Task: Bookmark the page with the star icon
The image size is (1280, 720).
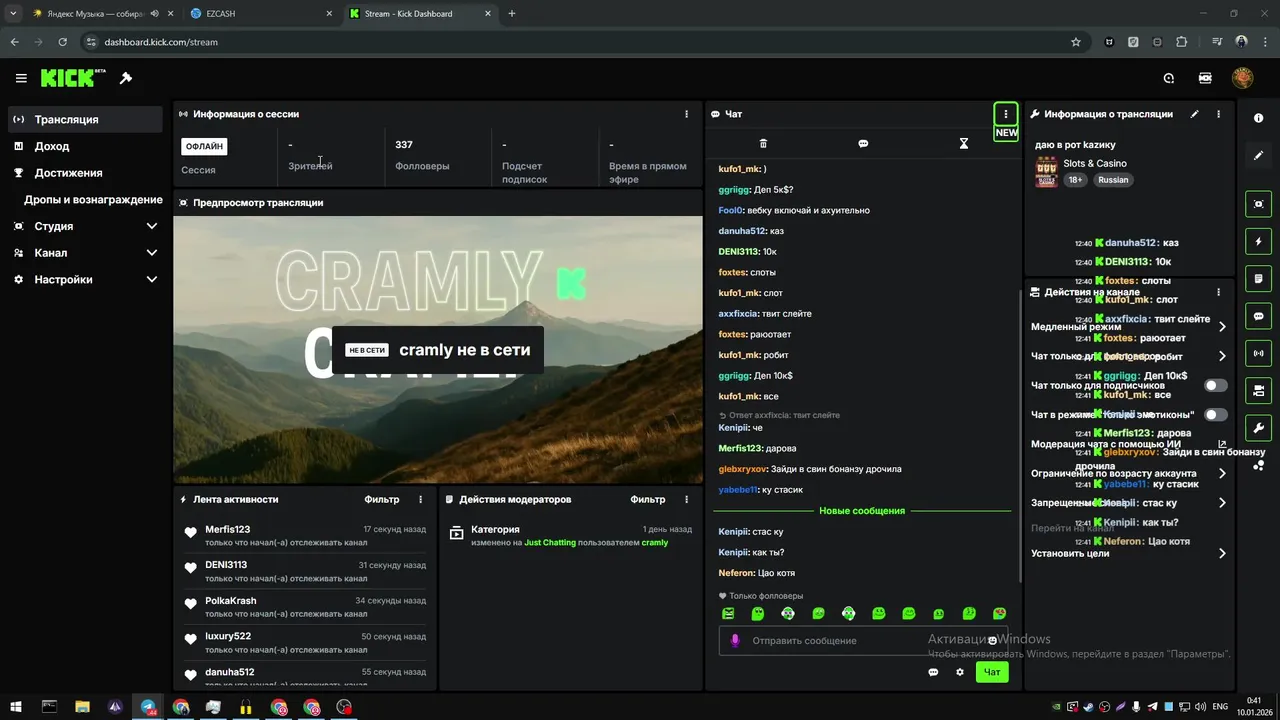Action: pos(1076,42)
